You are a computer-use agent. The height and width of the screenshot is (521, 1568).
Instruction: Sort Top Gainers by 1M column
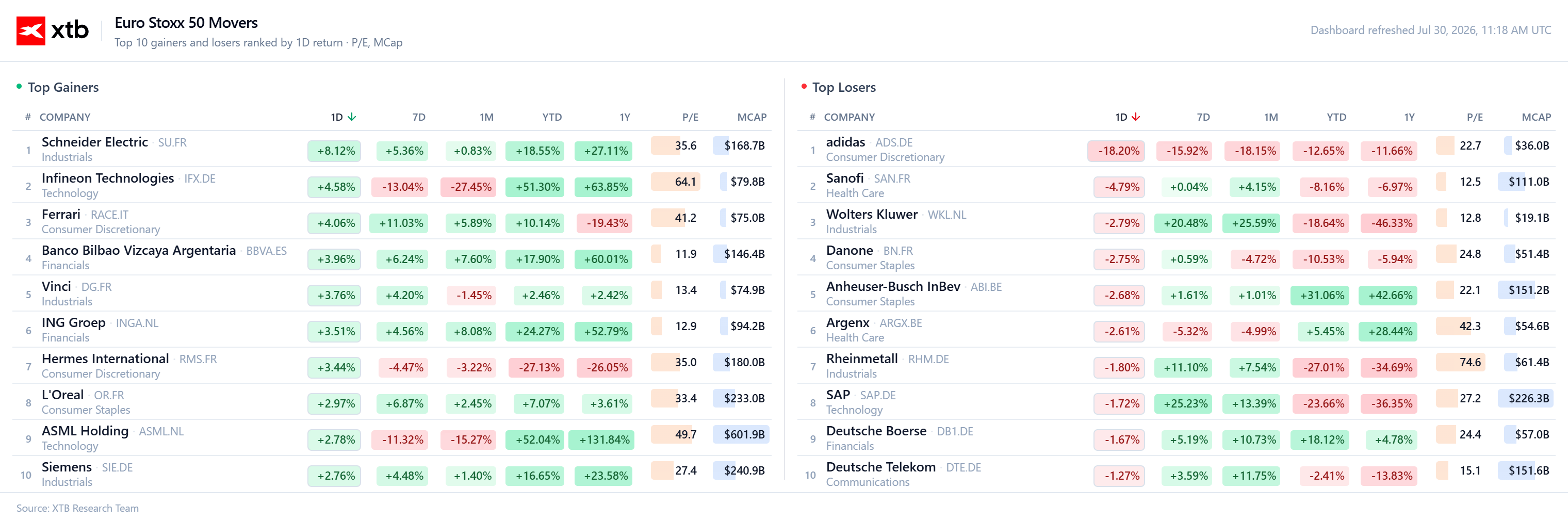[486, 117]
